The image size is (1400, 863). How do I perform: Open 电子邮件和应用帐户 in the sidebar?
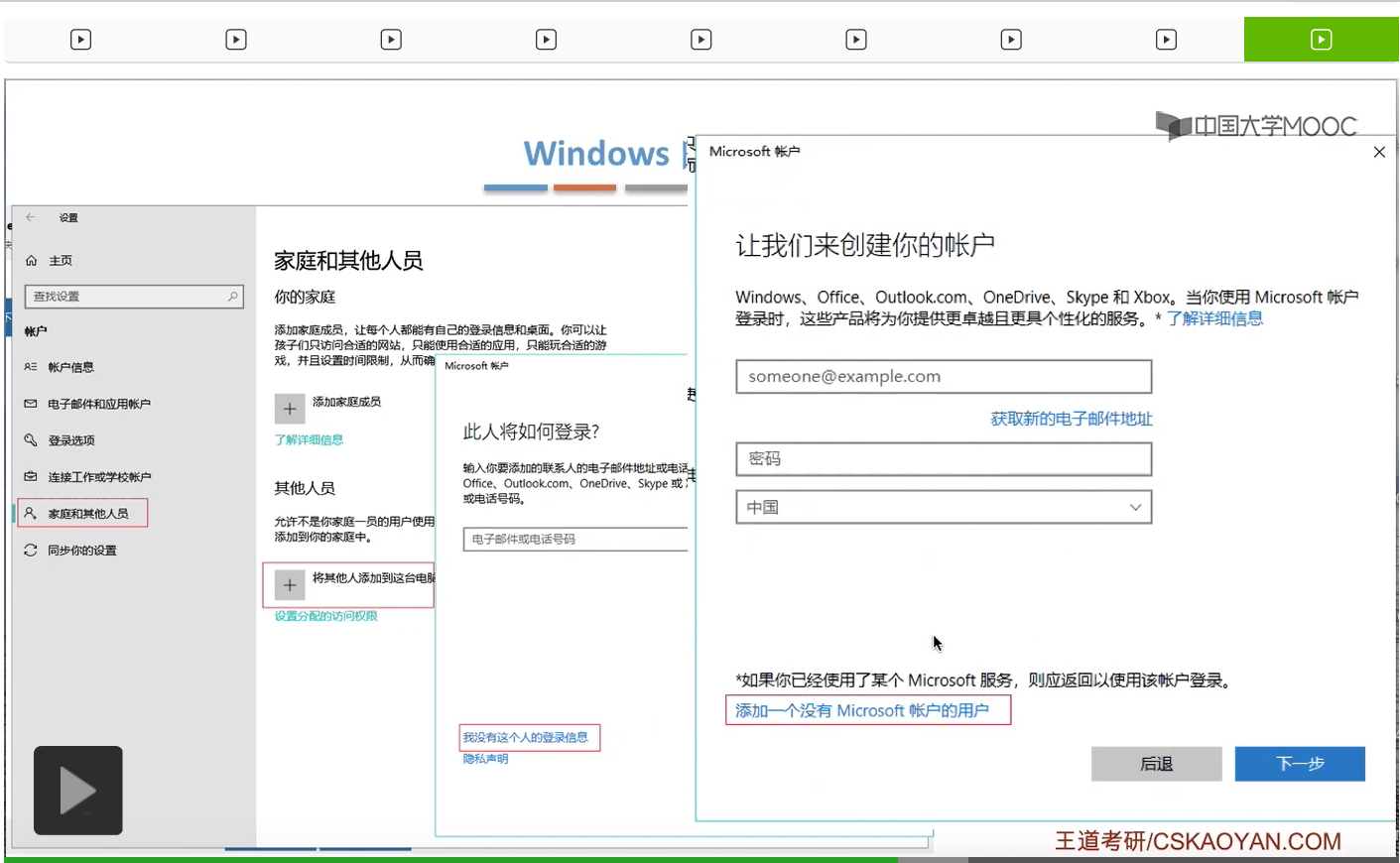coord(87,404)
